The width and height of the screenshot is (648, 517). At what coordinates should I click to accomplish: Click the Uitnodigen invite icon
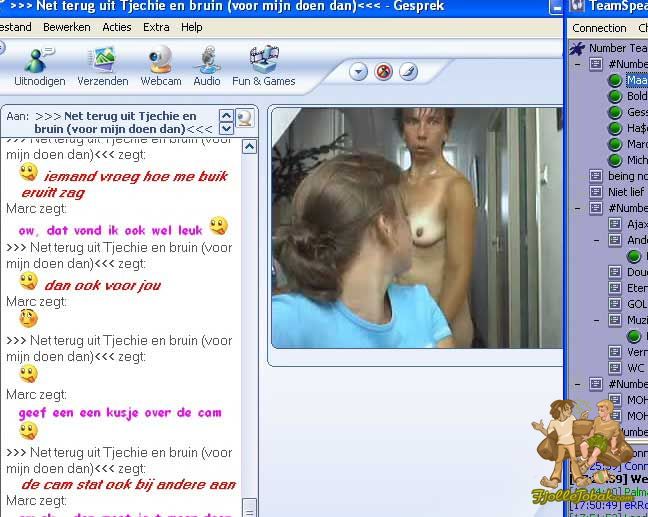39,63
